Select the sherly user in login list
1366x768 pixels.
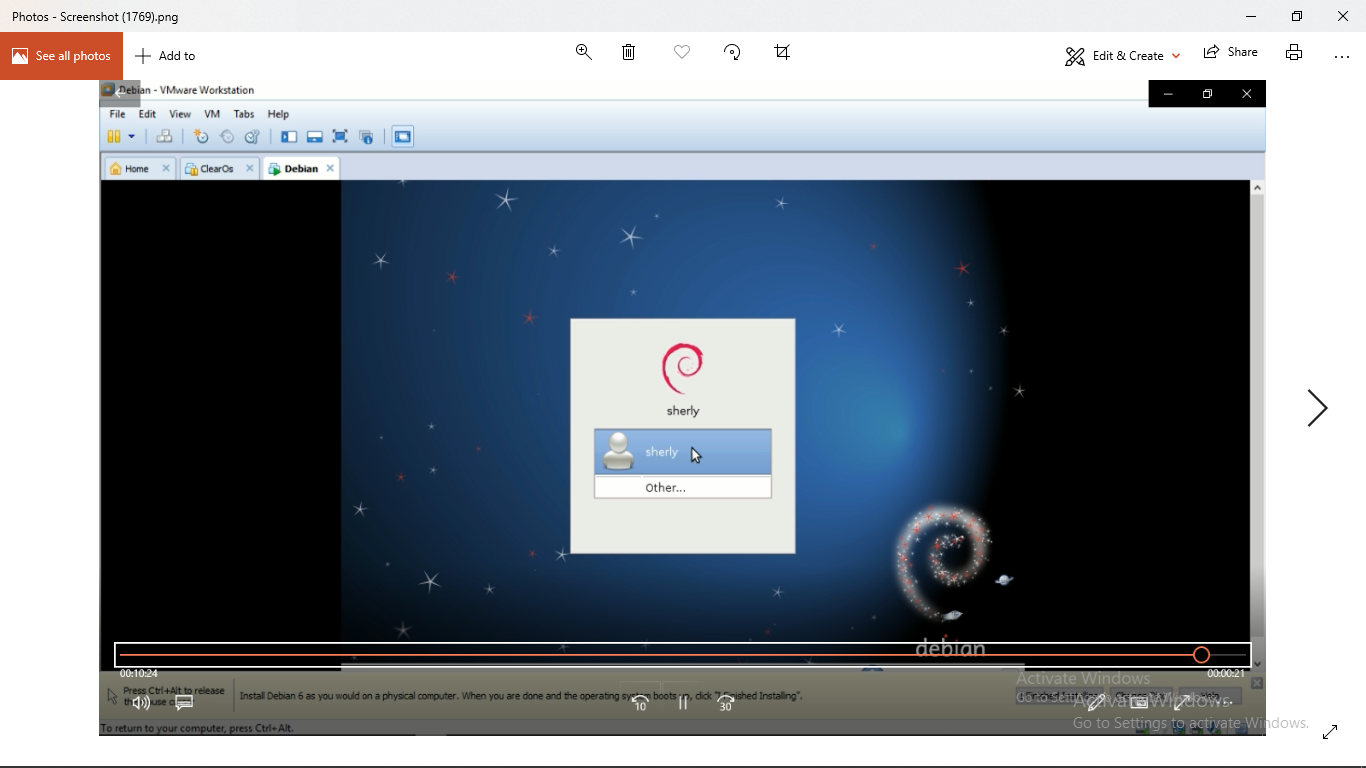pyautogui.click(x=683, y=452)
